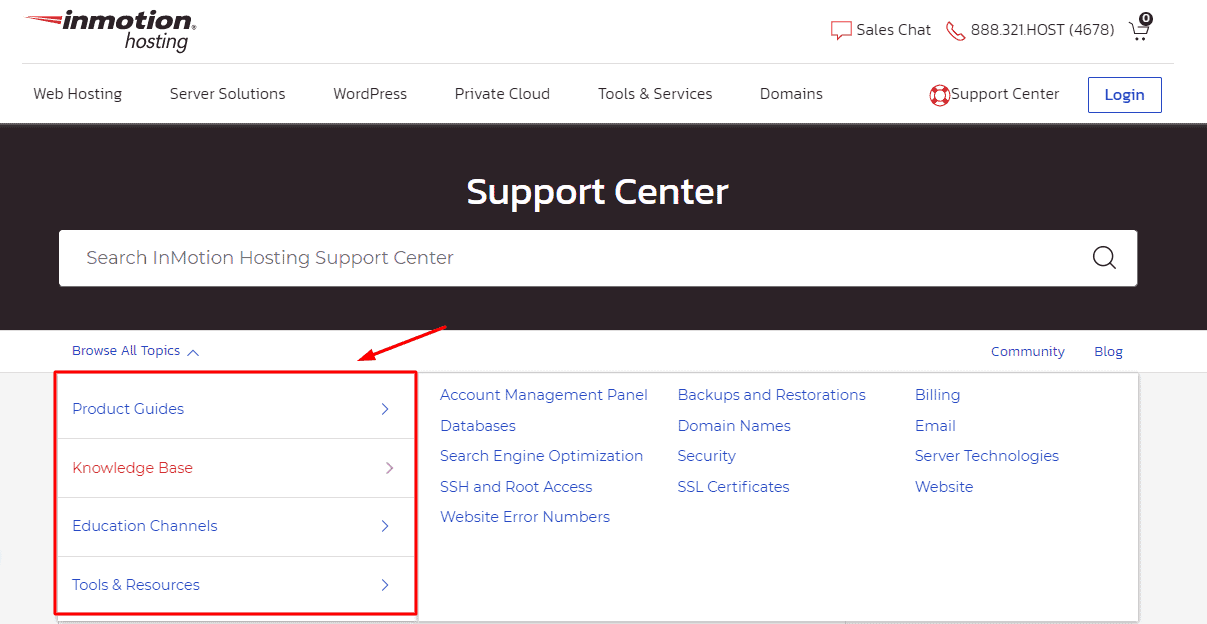The image size is (1207, 624).
Task: Click the Sales Chat bubble icon
Action: coord(841,31)
